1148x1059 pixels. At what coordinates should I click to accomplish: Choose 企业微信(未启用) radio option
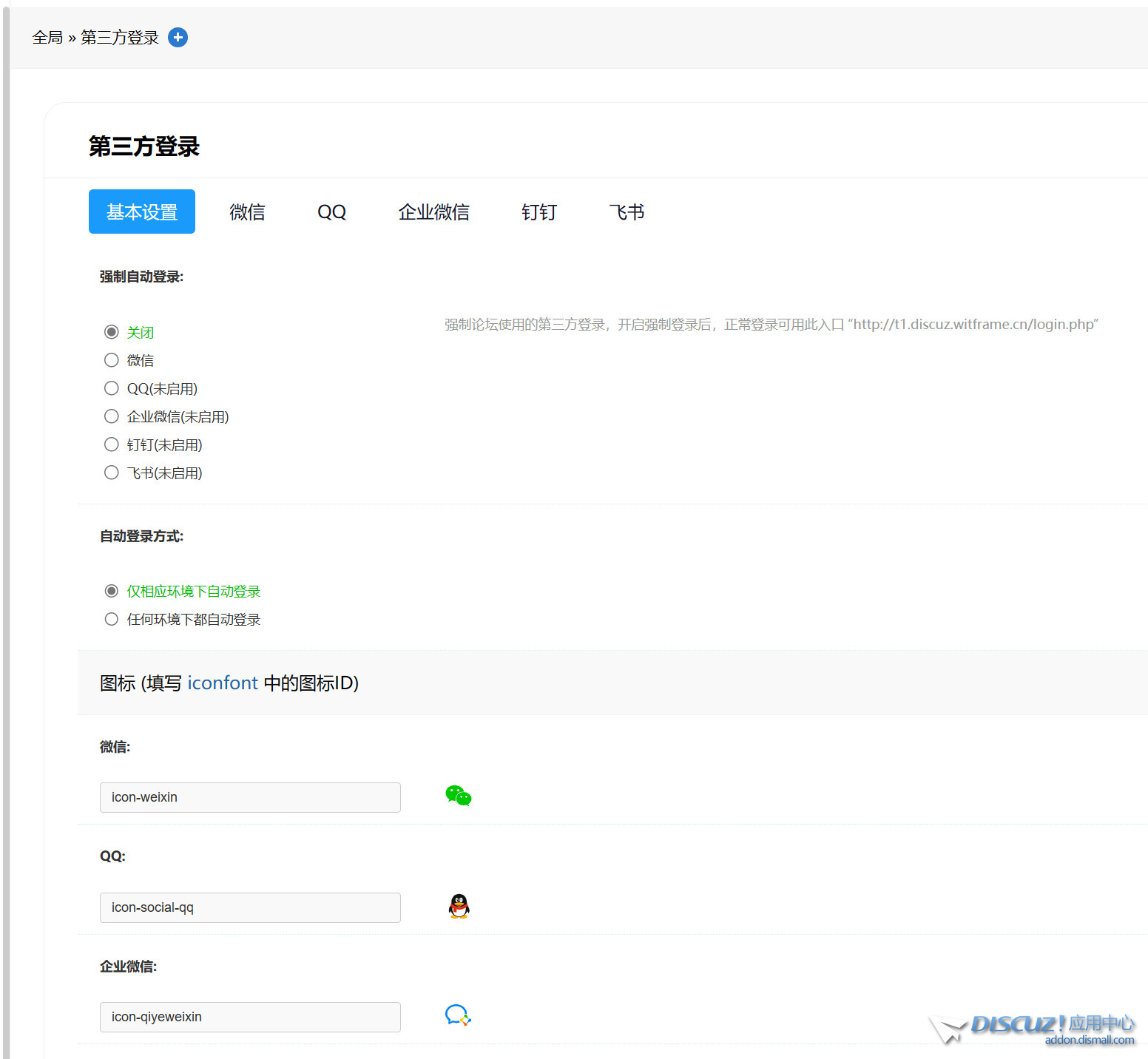coord(112,416)
